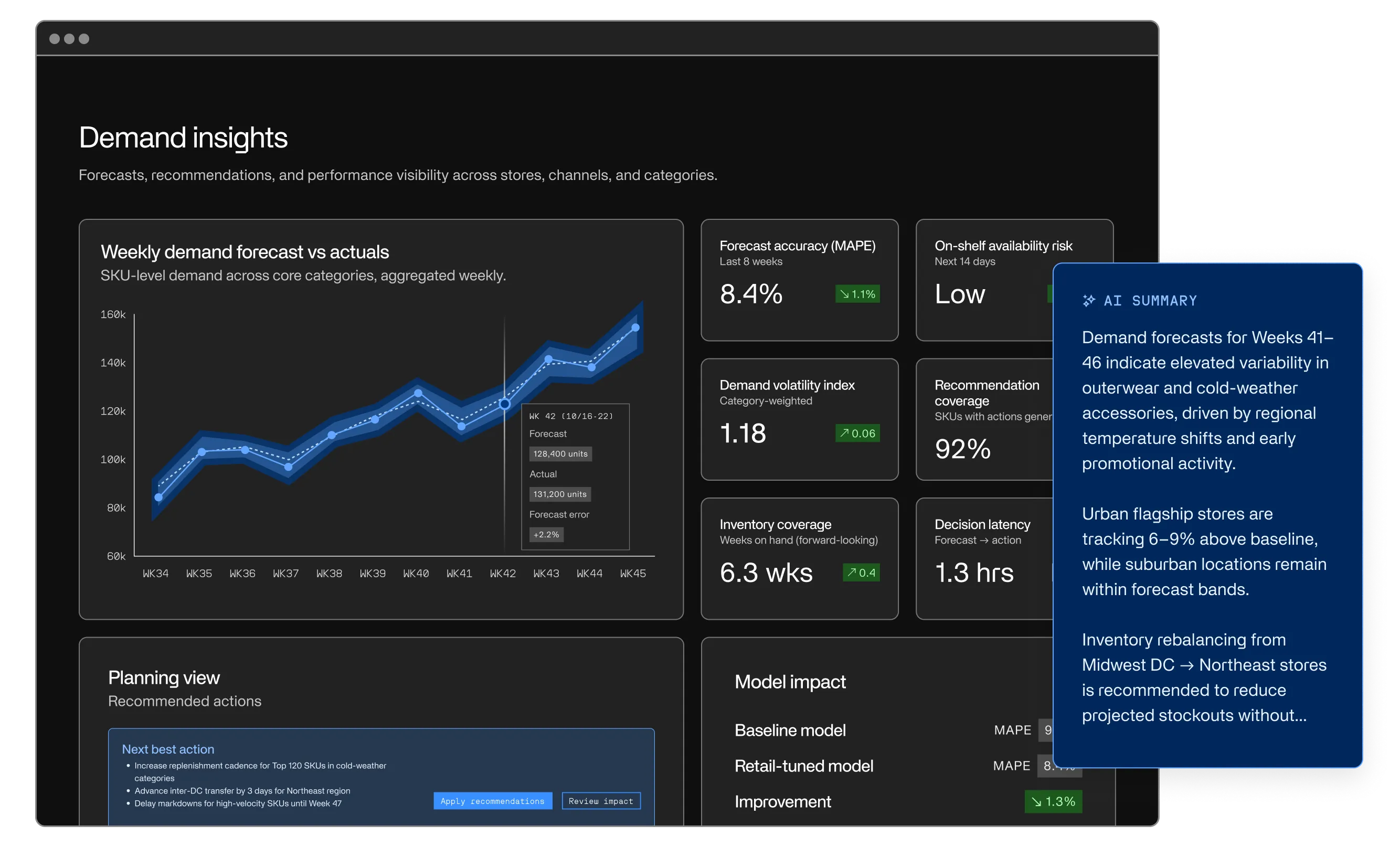Screen dimensions: 1400x847
Task: Open the Decision latency card
Action: (983, 558)
